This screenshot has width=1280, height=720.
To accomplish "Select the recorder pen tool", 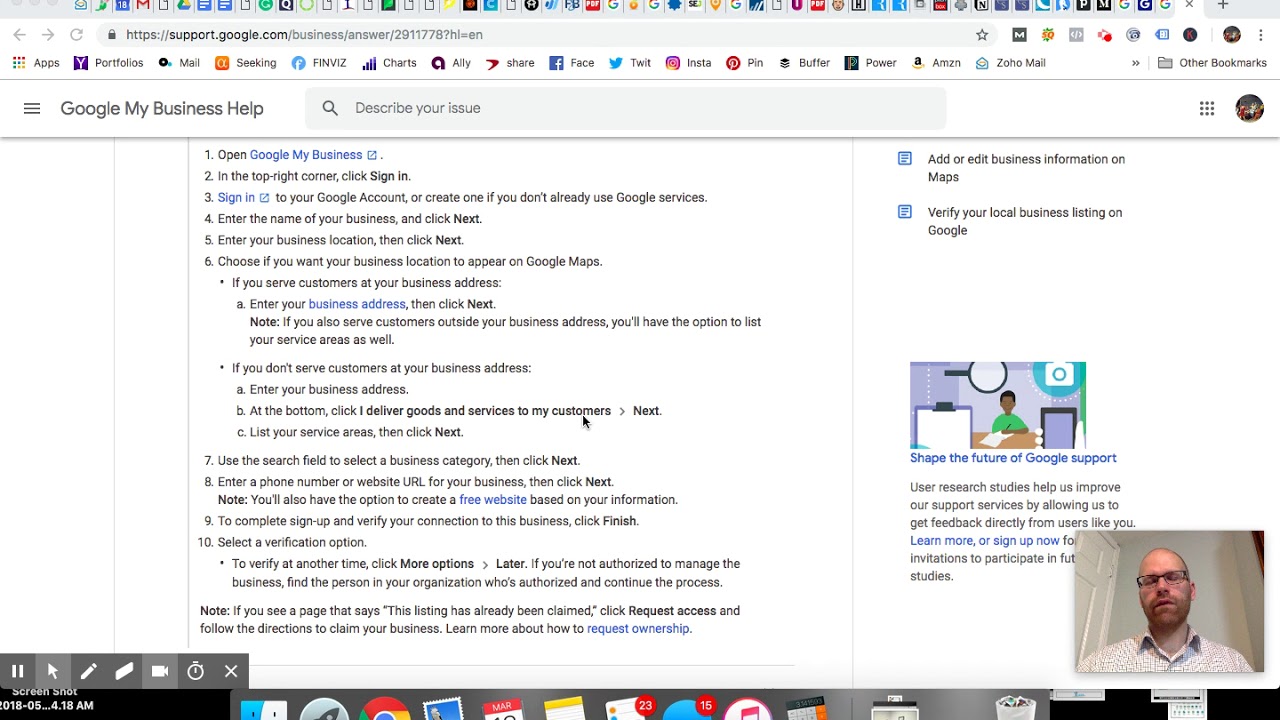I will click(88, 671).
